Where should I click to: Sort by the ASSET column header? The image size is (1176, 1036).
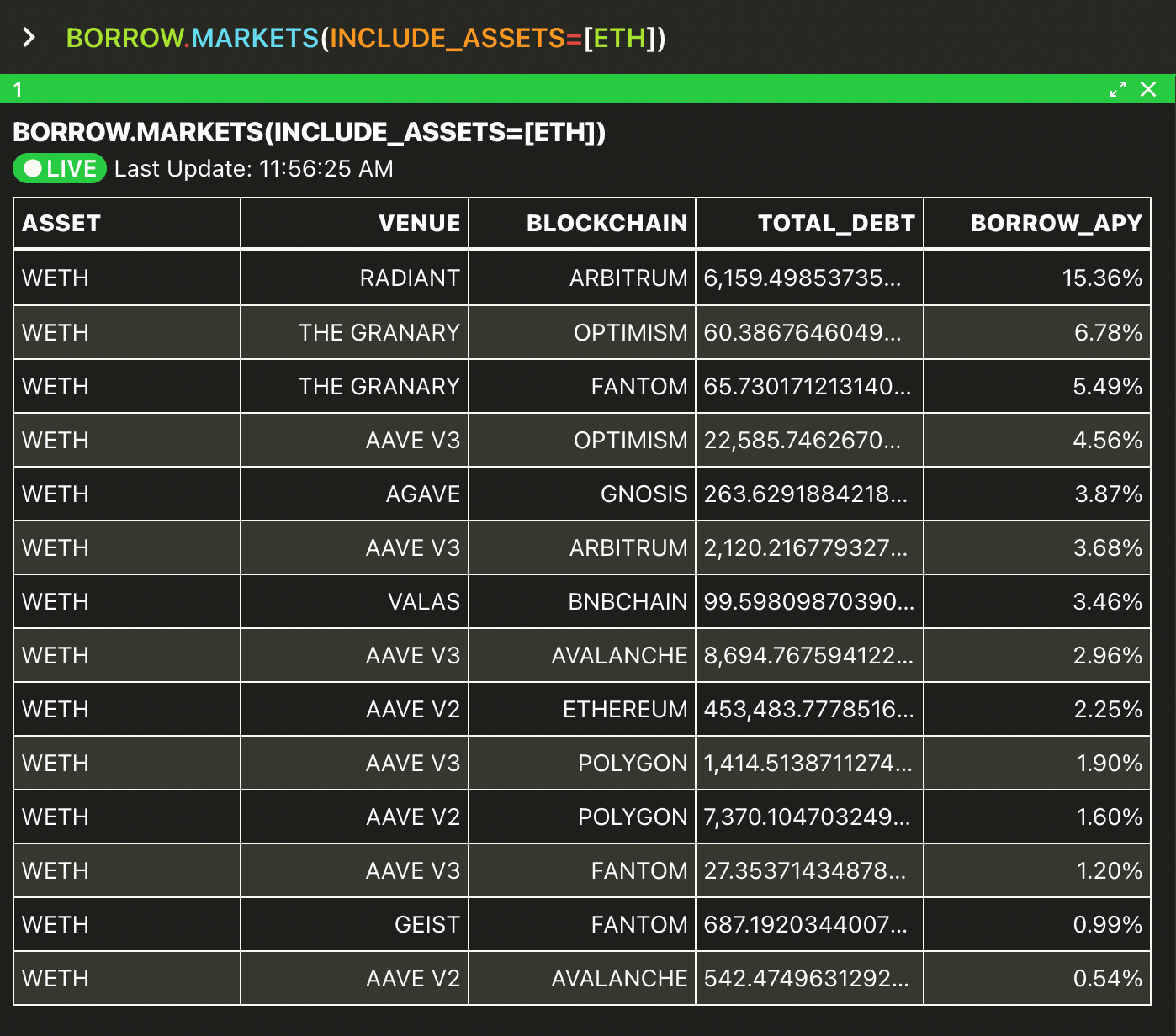(127, 224)
